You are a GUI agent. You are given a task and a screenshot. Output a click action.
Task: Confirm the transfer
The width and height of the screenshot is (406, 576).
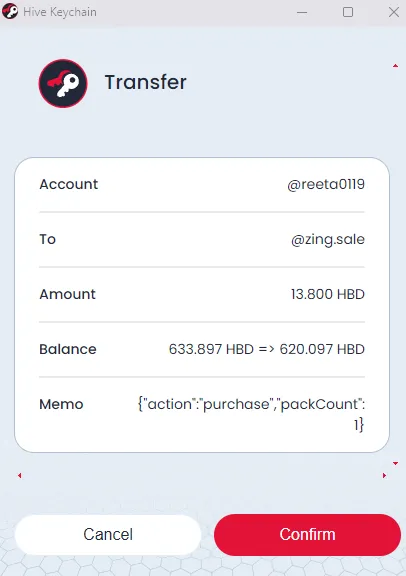307,534
